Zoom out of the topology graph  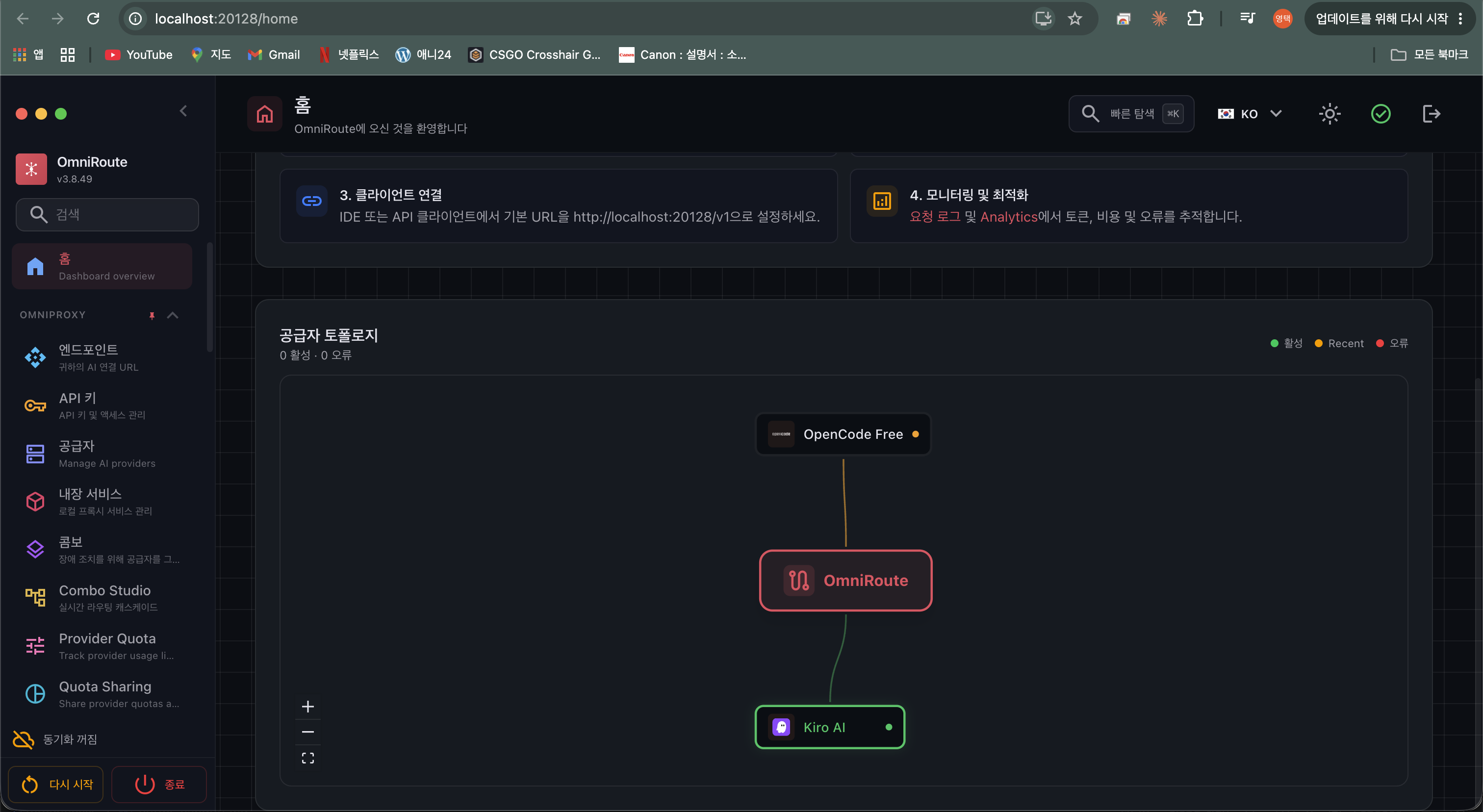[x=308, y=732]
